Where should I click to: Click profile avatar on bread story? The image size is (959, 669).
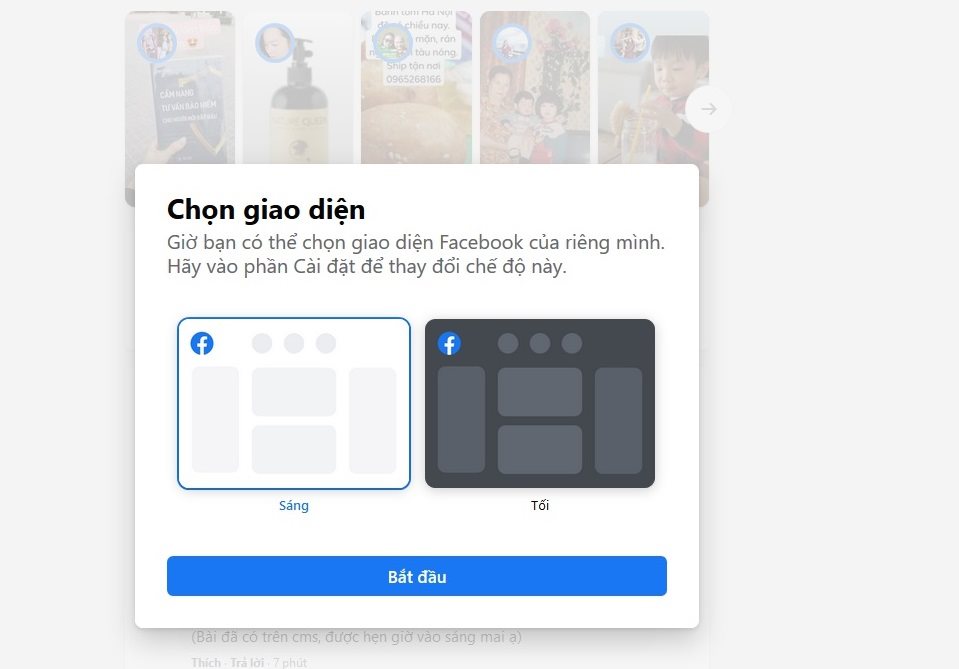tap(393, 43)
